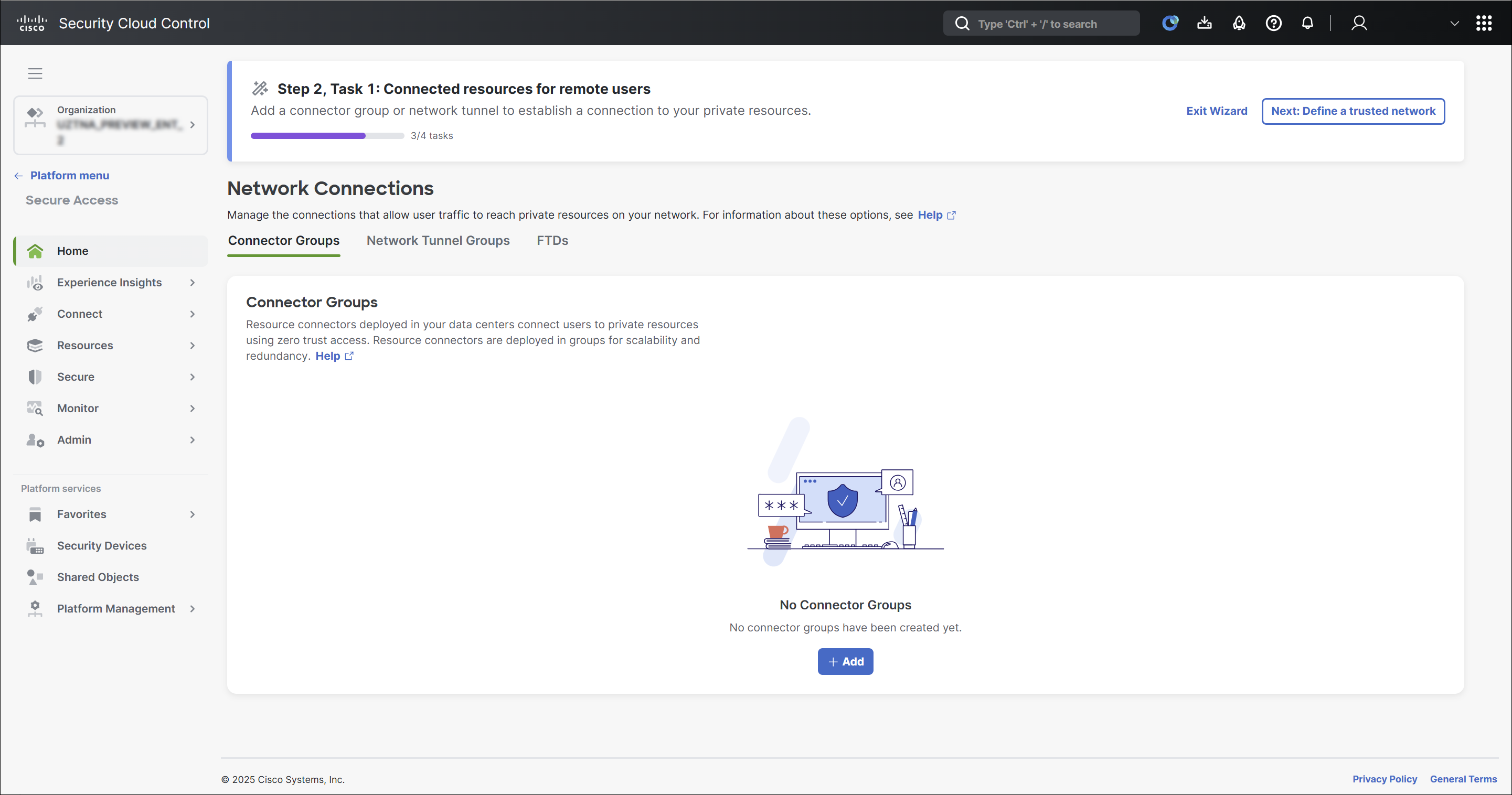Expand the Monitor submenu chevron

(193, 409)
